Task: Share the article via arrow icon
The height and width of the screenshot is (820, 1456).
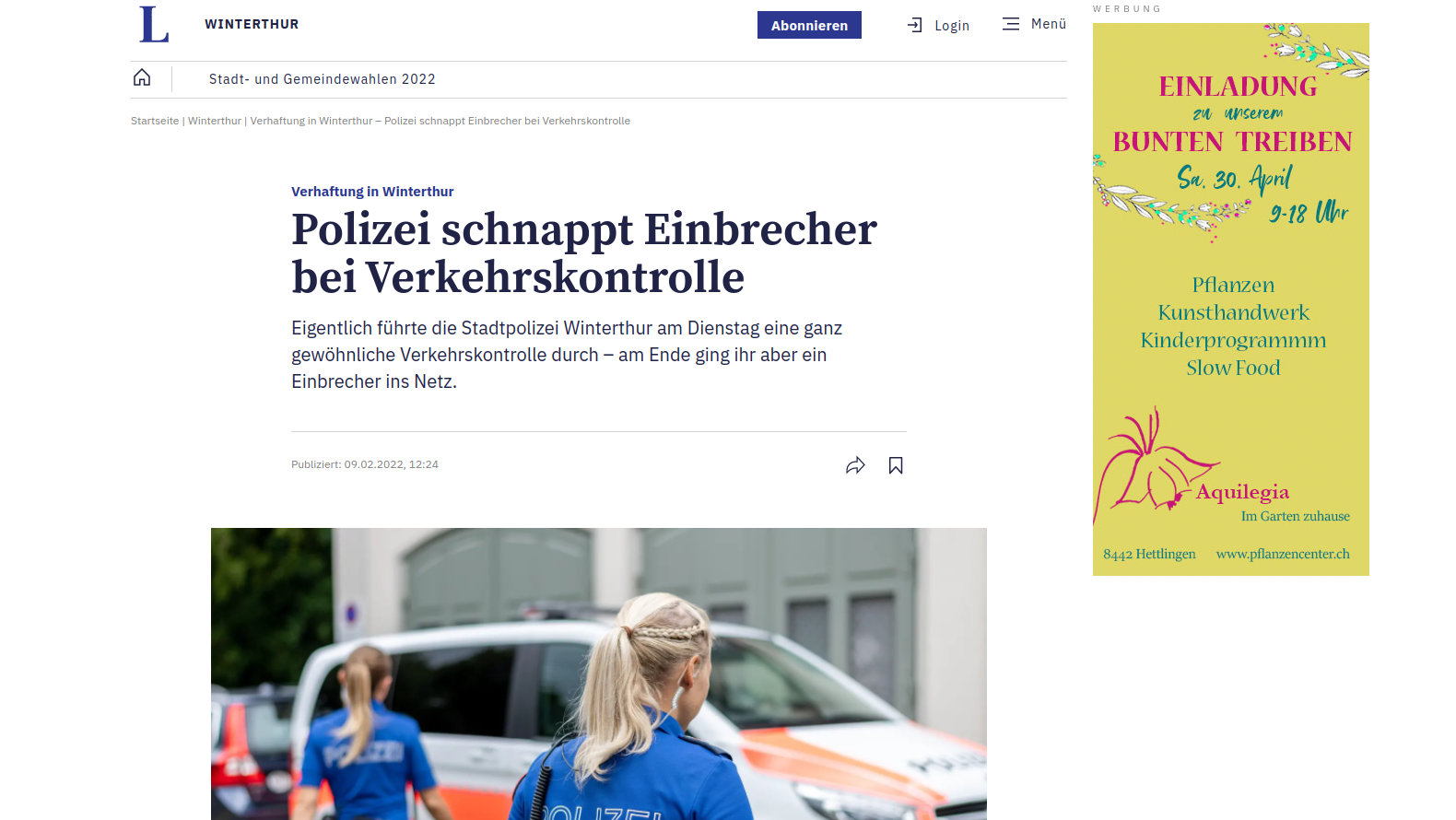Action: click(x=855, y=465)
